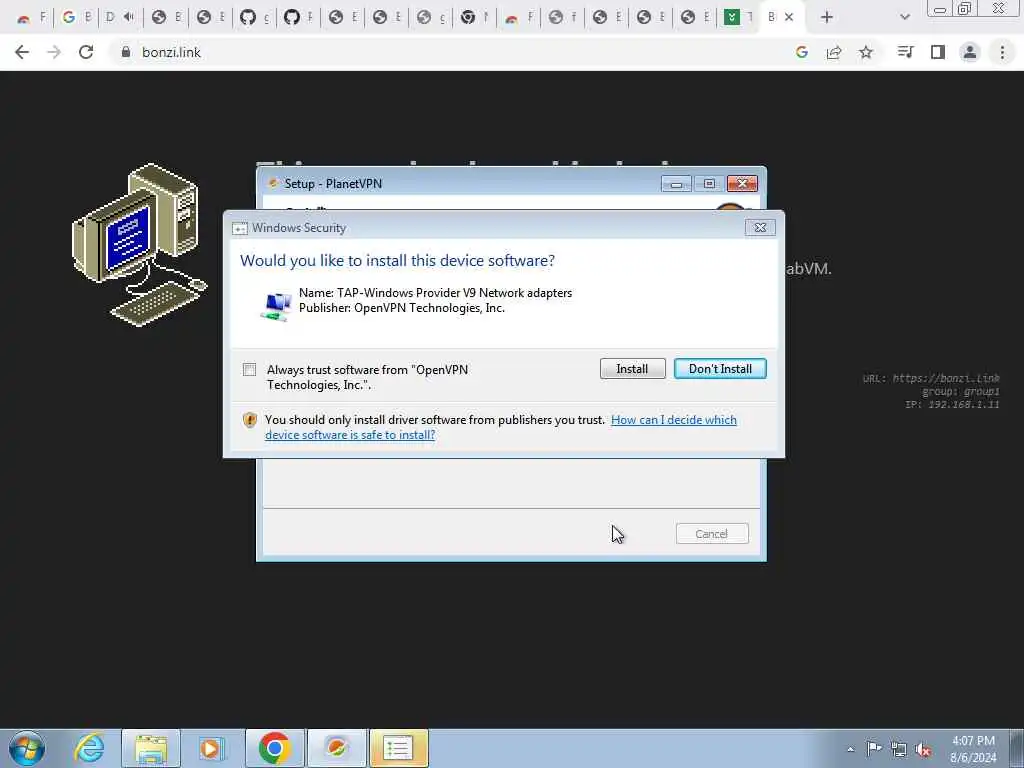Close the active bonzi.link tab
This screenshot has height=768, width=1024.
pyautogui.click(x=789, y=18)
